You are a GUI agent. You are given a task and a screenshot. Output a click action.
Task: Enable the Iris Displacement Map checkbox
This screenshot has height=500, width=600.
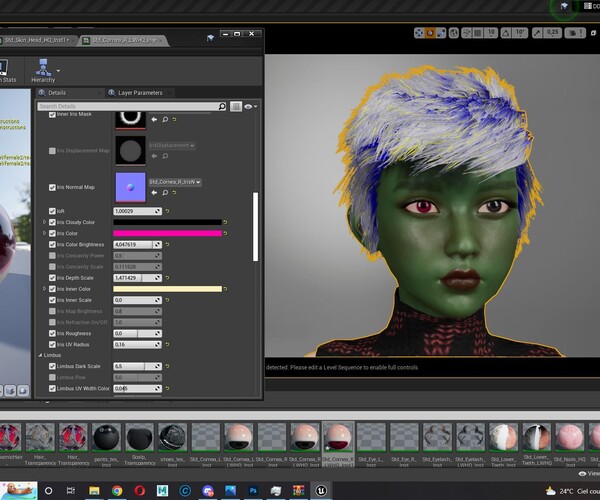coord(52,151)
